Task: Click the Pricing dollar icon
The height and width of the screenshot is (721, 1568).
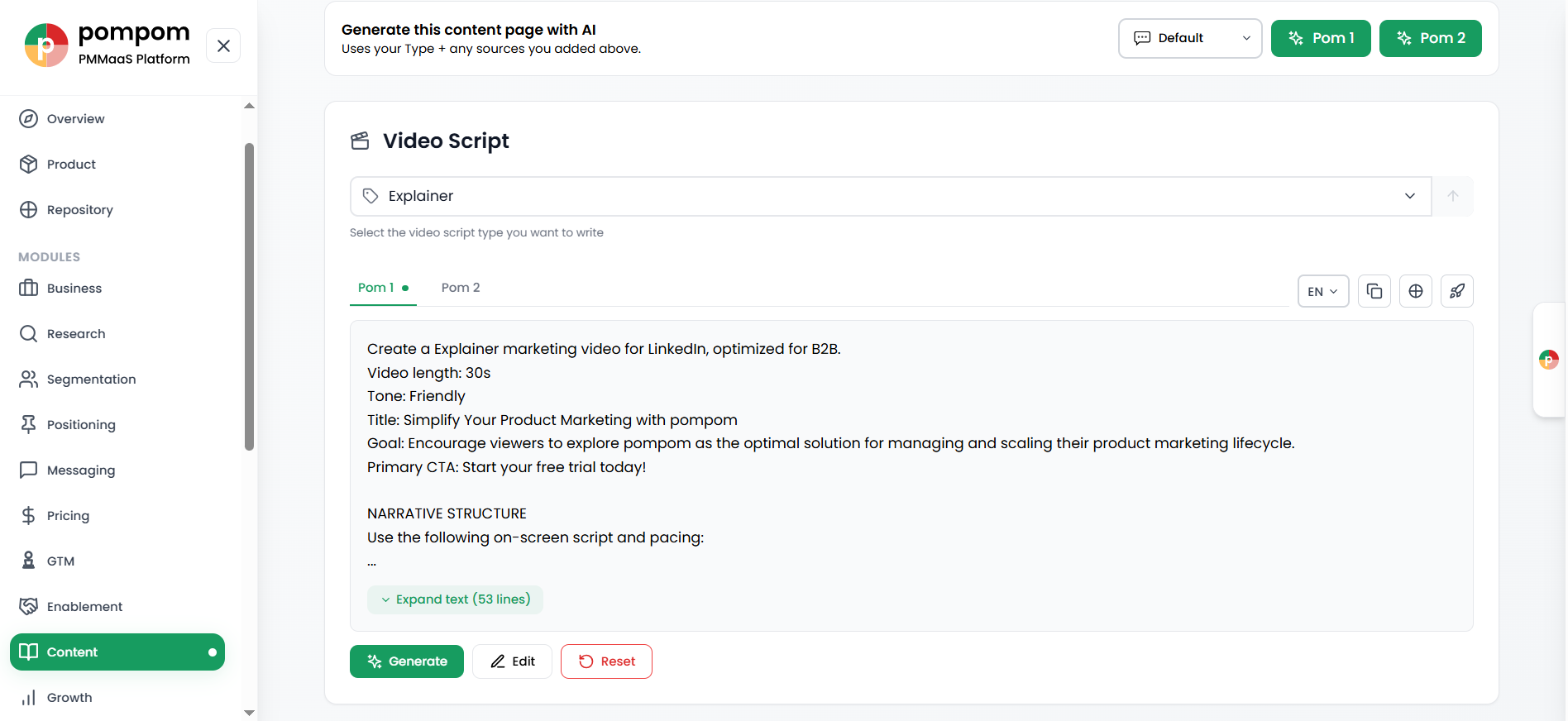Action: click(28, 515)
